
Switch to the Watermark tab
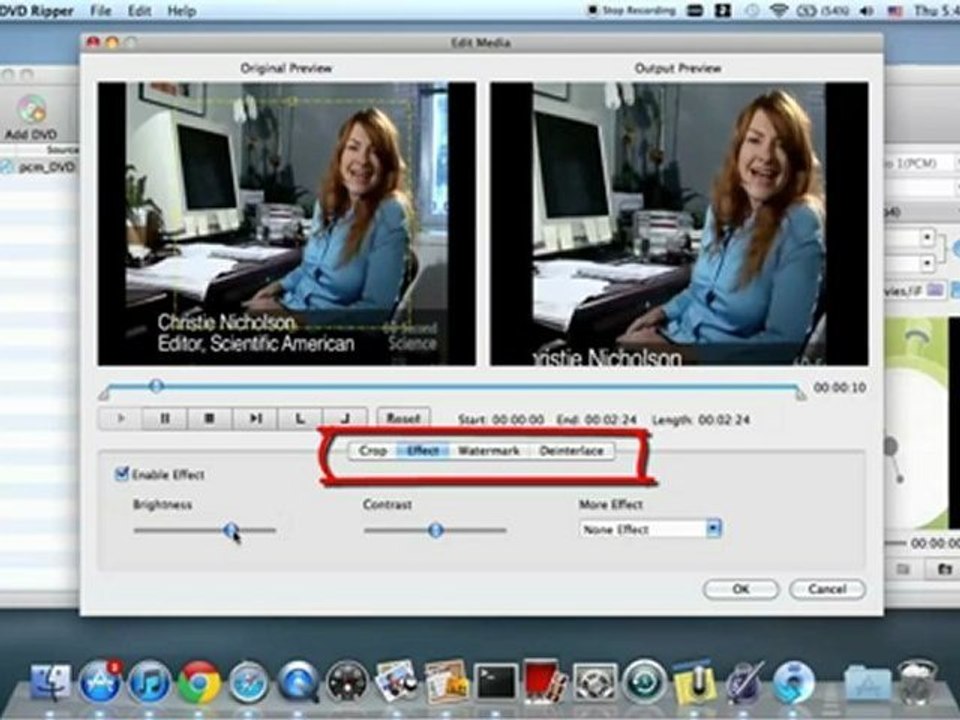coord(489,451)
